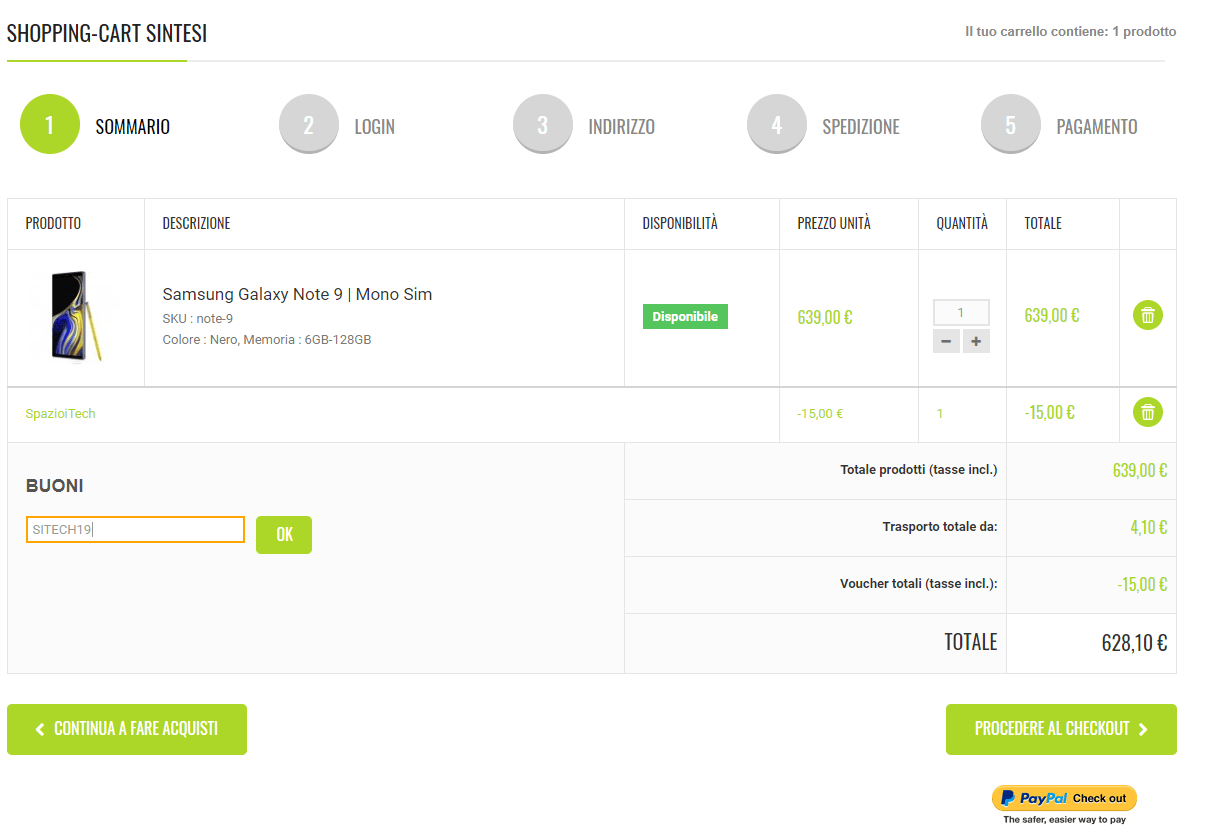Click the voucher row quantity 1
This screenshot has width=1215, height=832.
point(940,413)
